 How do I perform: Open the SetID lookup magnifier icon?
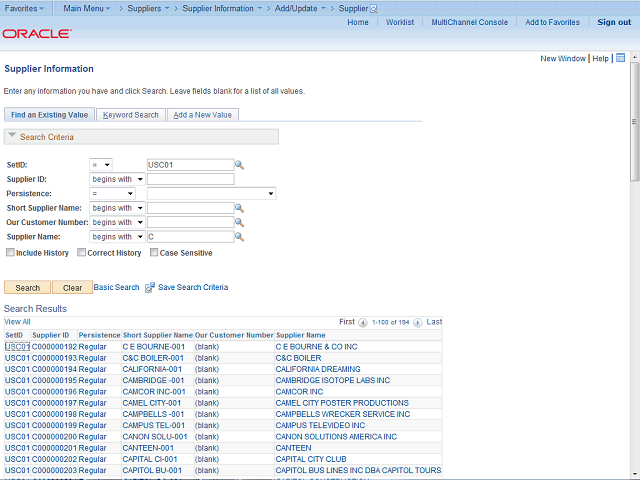(x=239, y=165)
